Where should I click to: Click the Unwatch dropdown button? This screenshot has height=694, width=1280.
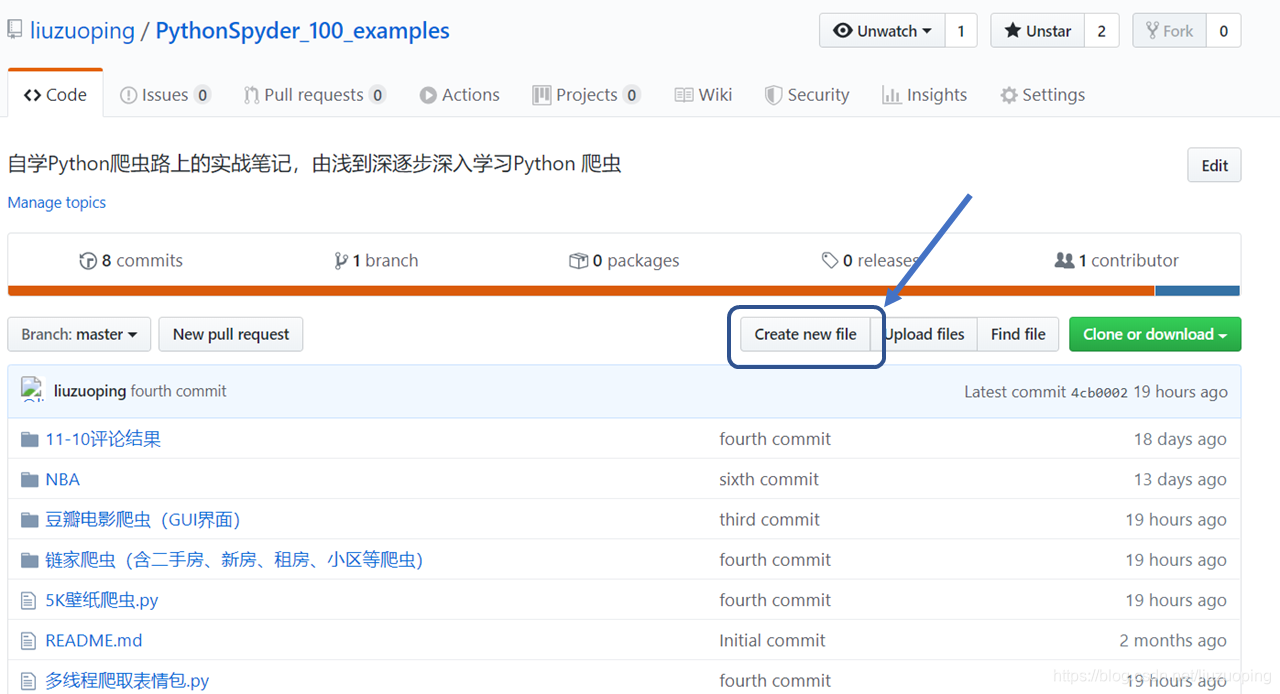click(x=882, y=31)
